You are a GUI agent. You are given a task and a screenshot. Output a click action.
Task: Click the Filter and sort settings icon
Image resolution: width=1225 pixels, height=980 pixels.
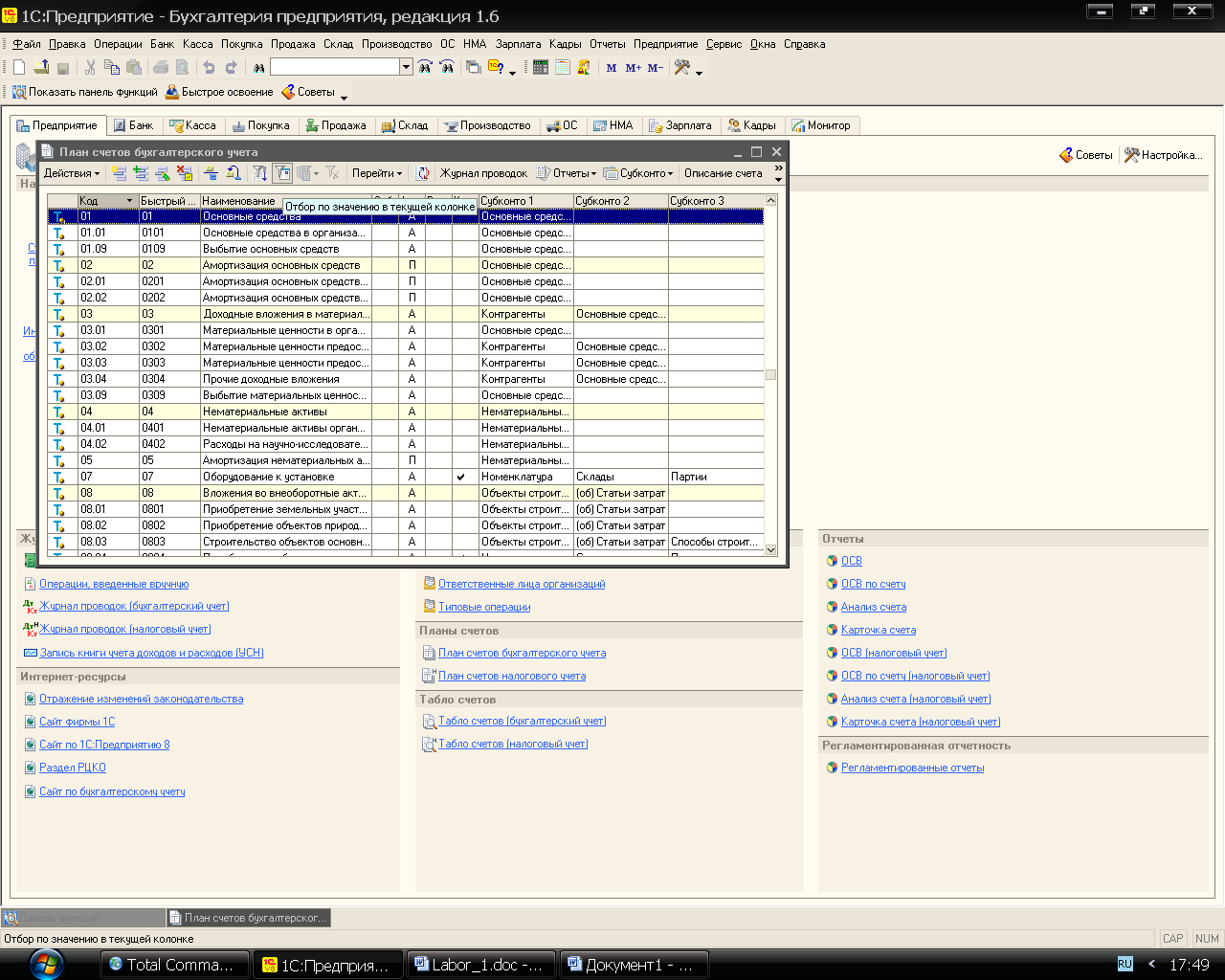pos(260,173)
